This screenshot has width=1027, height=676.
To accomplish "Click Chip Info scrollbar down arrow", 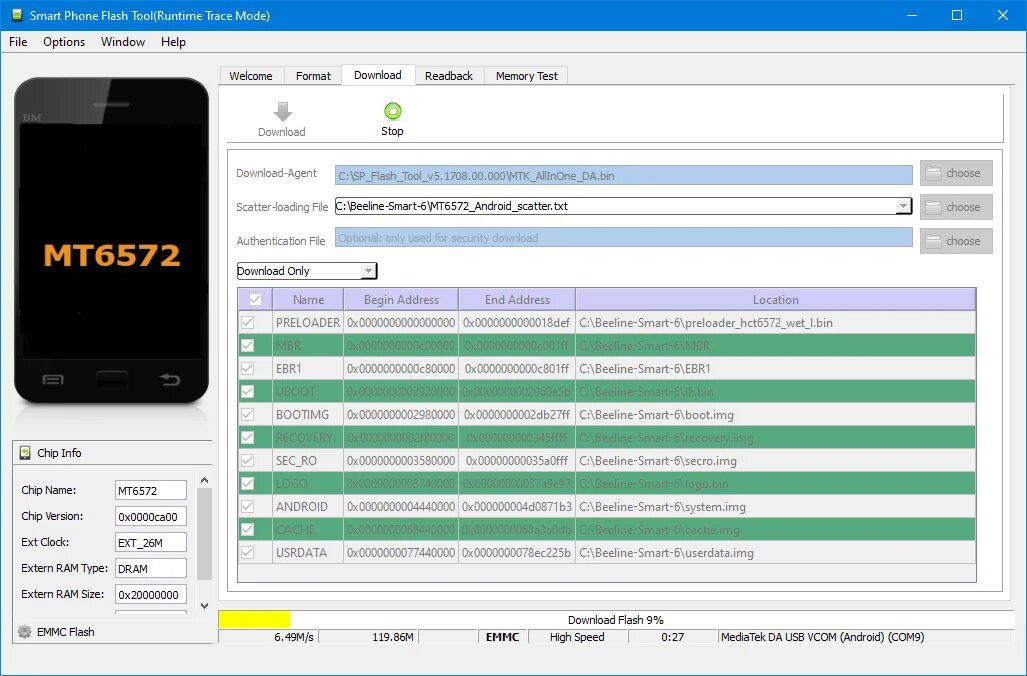I will [204, 606].
